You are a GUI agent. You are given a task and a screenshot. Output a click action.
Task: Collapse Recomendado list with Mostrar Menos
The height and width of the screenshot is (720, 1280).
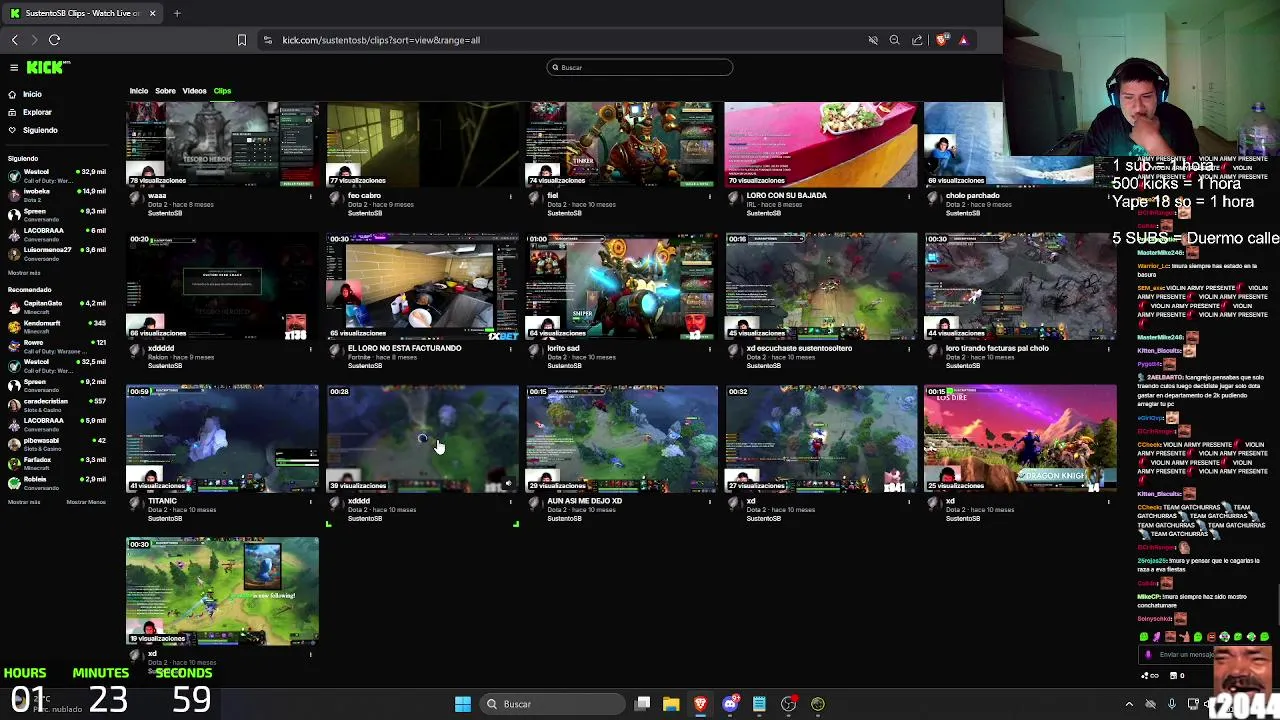coord(86,502)
